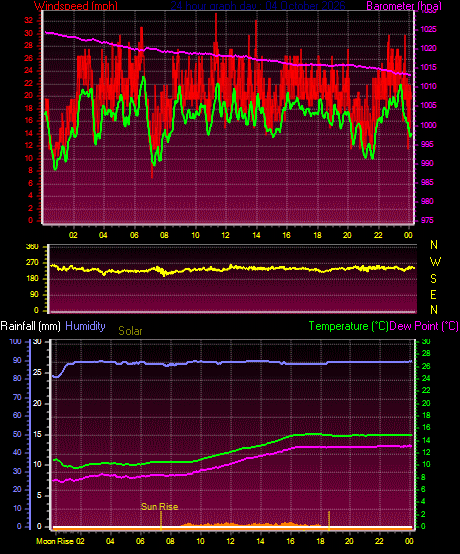The height and width of the screenshot is (554, 460).
Task: Click the "12" hour label under the wind graph
Action: (225, 235)
